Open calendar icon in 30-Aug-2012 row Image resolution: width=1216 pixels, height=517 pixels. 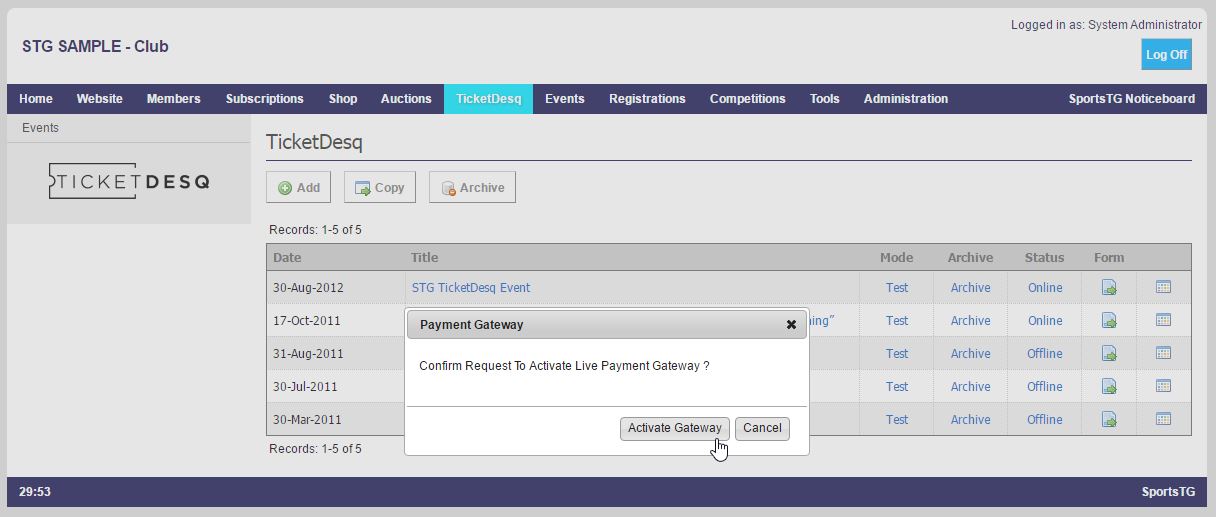[x=1163, y=287]
